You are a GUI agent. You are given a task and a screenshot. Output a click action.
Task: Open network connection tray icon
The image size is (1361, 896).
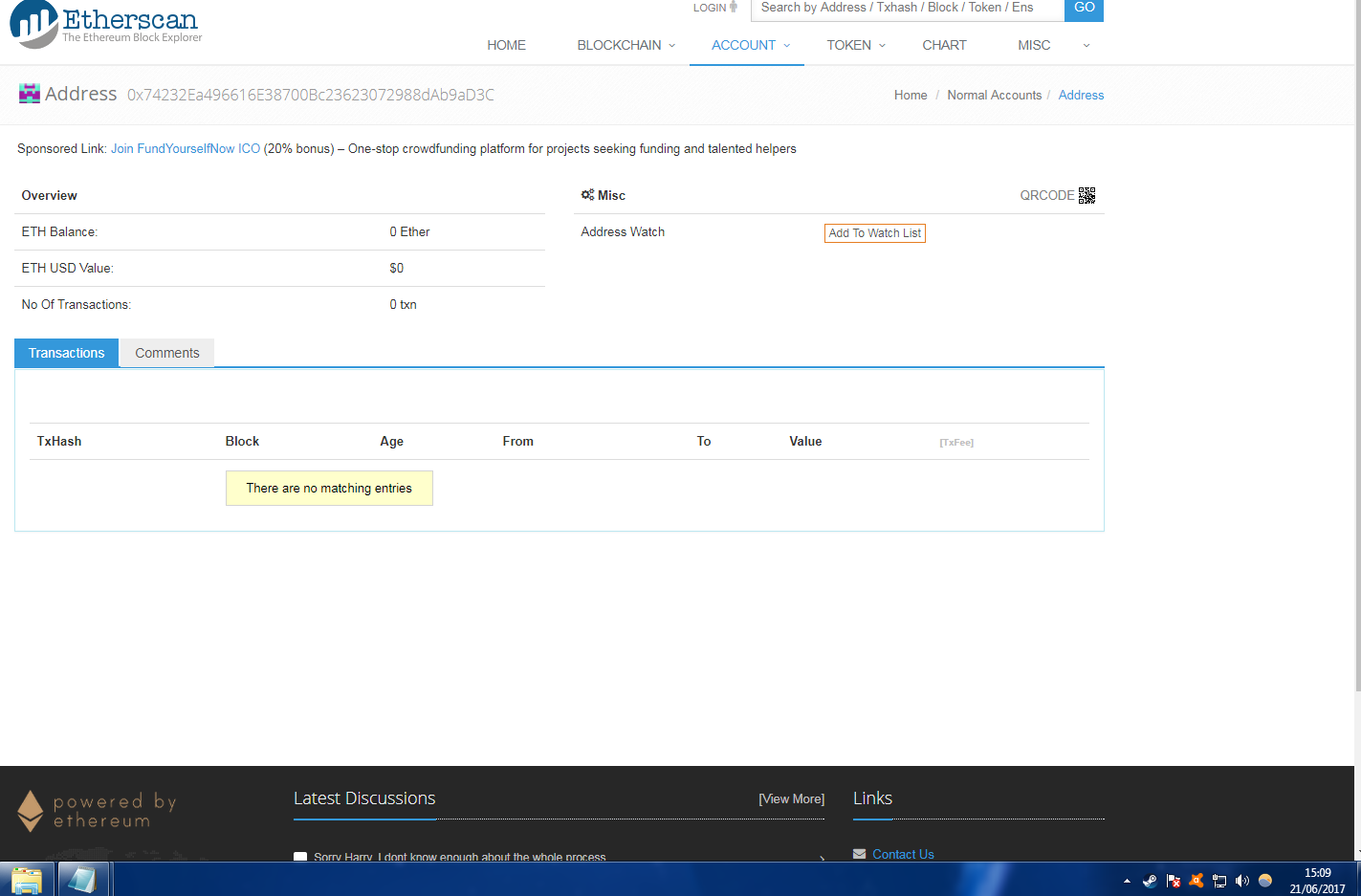click(1219, 881)
